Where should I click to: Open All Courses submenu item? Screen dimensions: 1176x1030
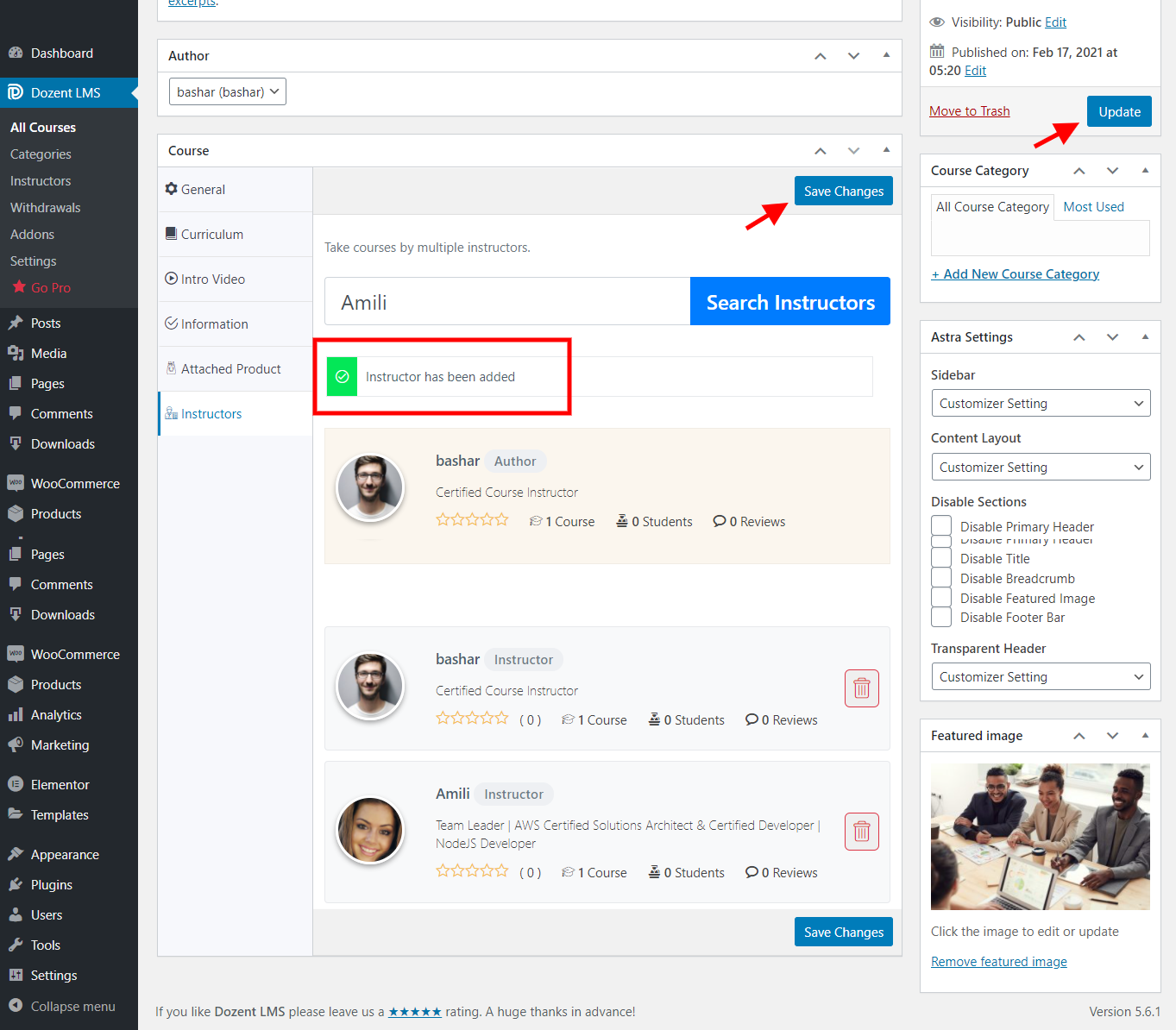point(43,128)
